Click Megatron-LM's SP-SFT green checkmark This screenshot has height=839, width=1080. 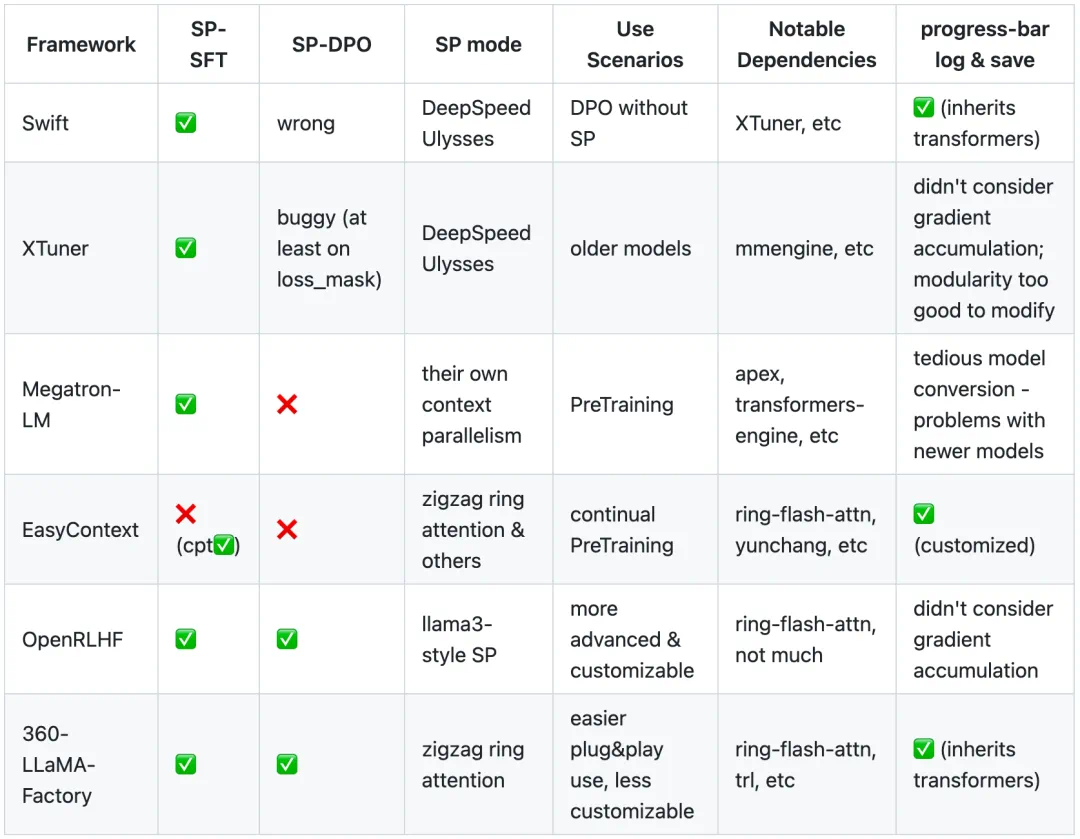(185, 404)
